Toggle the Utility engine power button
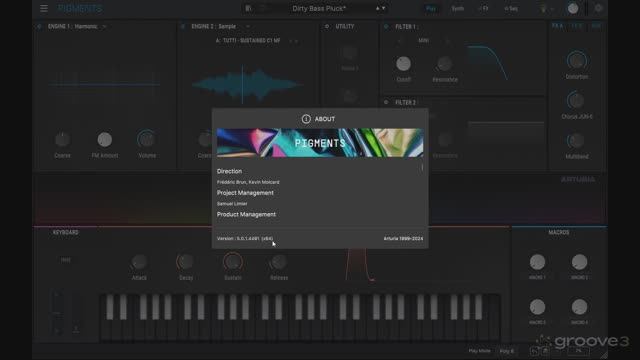The height and width of the screenshot is (360, 640). [x=327, y=27]
